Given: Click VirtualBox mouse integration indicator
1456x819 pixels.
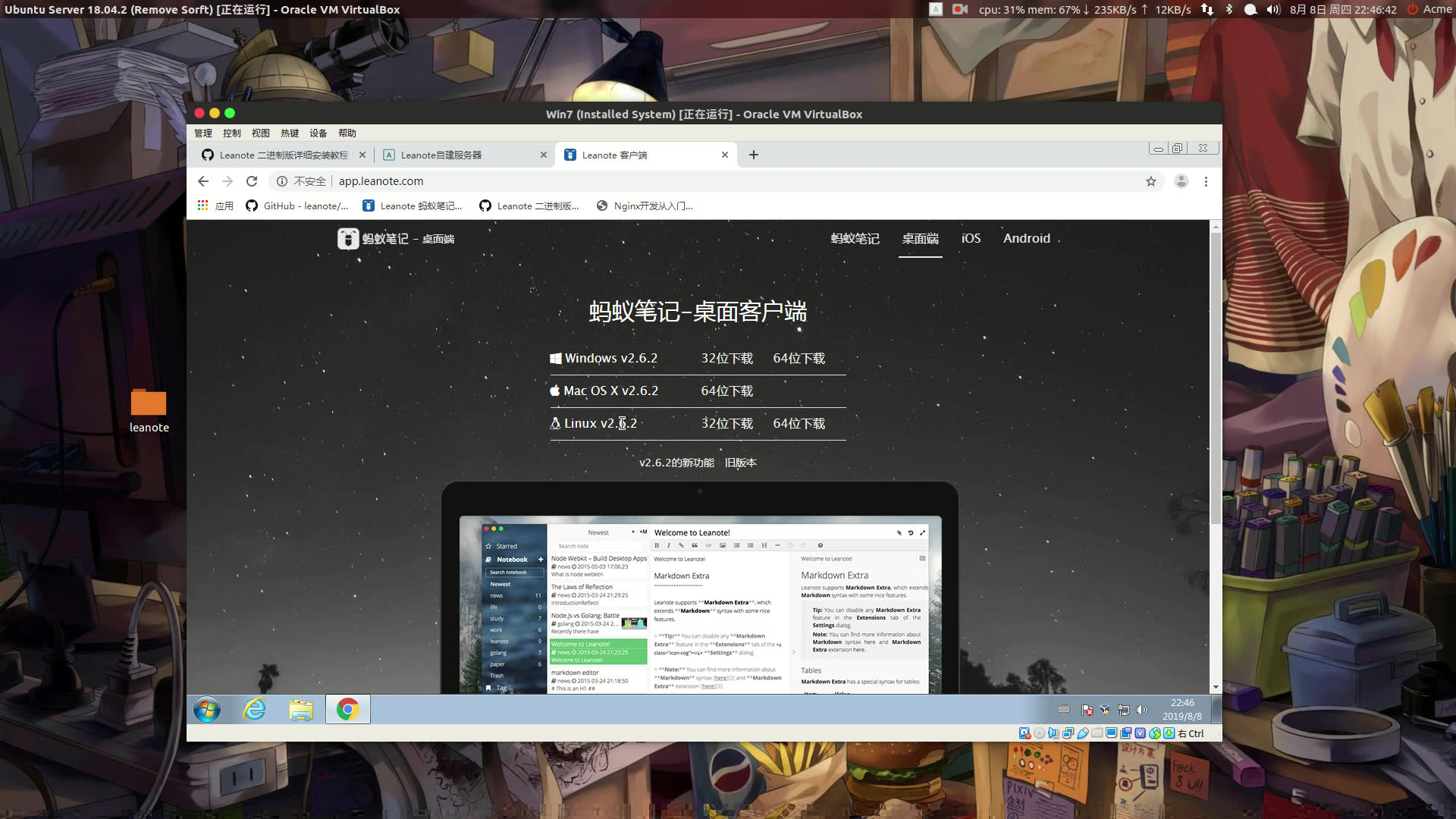Looking at the screenshot, I should pos(1154,733).
